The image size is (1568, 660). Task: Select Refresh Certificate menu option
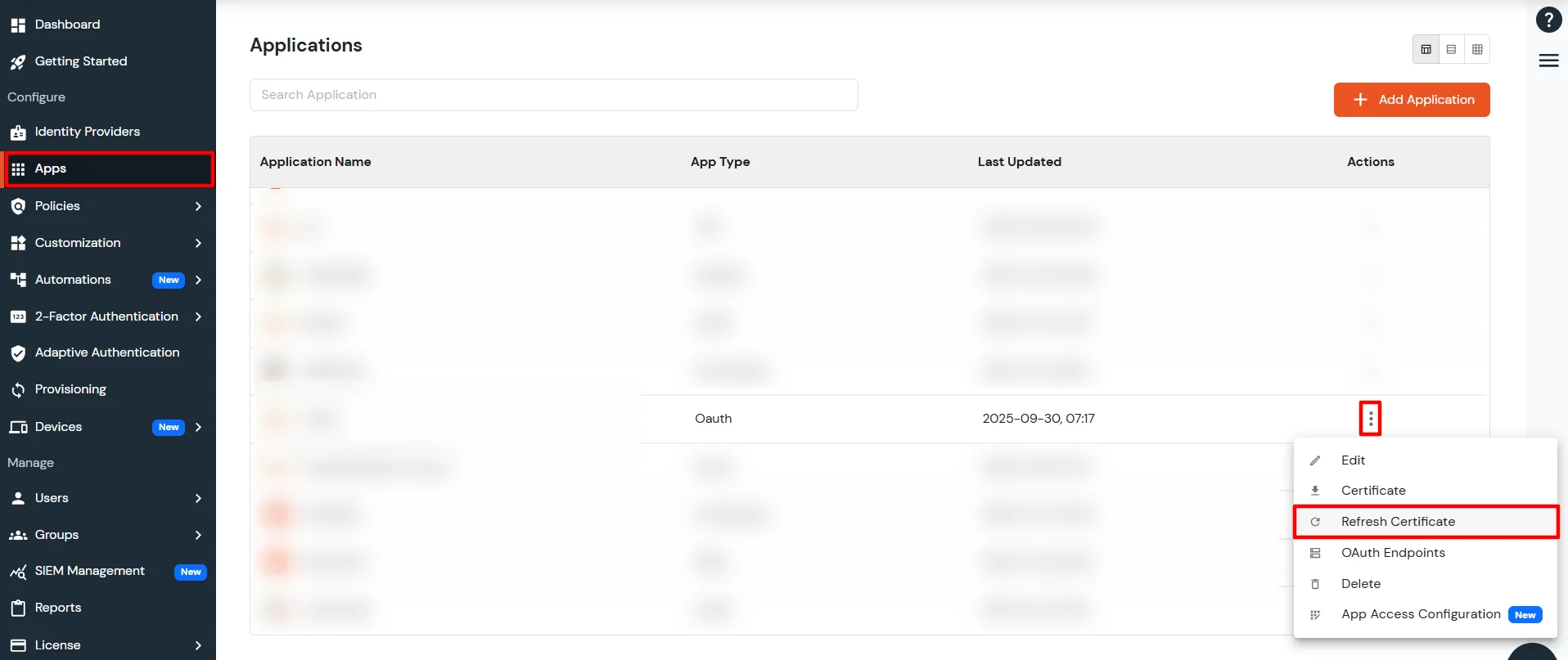(1426, 522)
